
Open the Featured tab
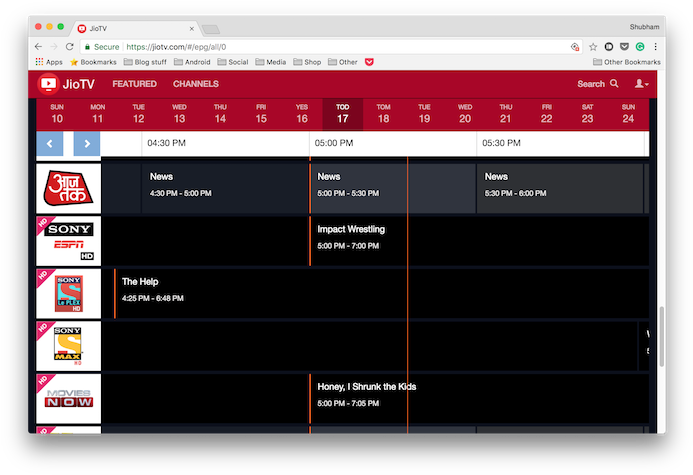(x=134, y=84)
